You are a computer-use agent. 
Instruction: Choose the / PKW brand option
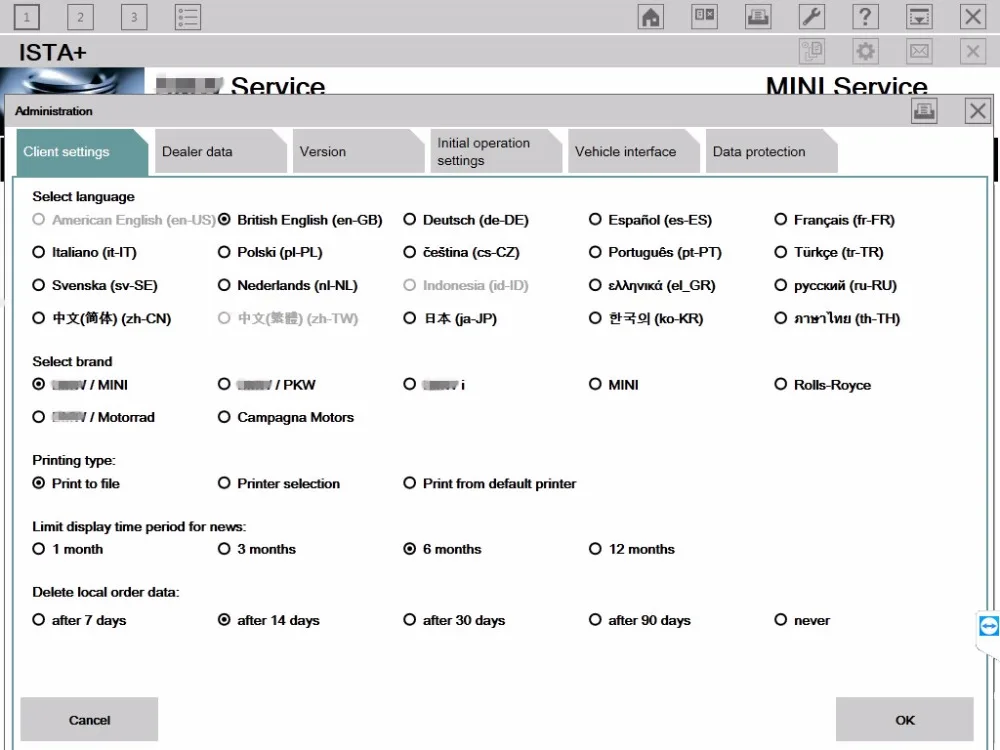(x=267, y=385)
